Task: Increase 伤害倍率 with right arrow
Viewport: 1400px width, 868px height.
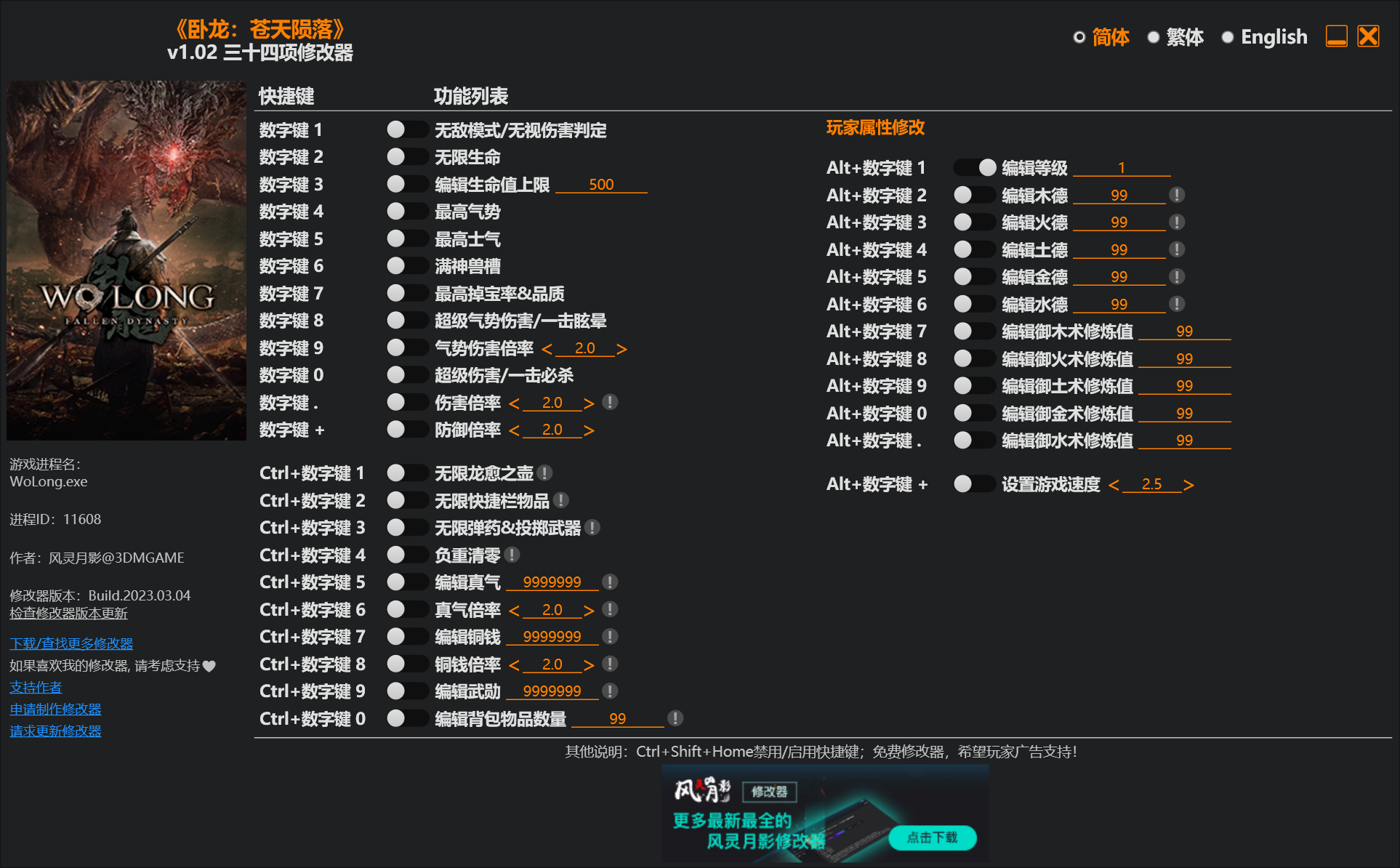Action: (589, 403)
